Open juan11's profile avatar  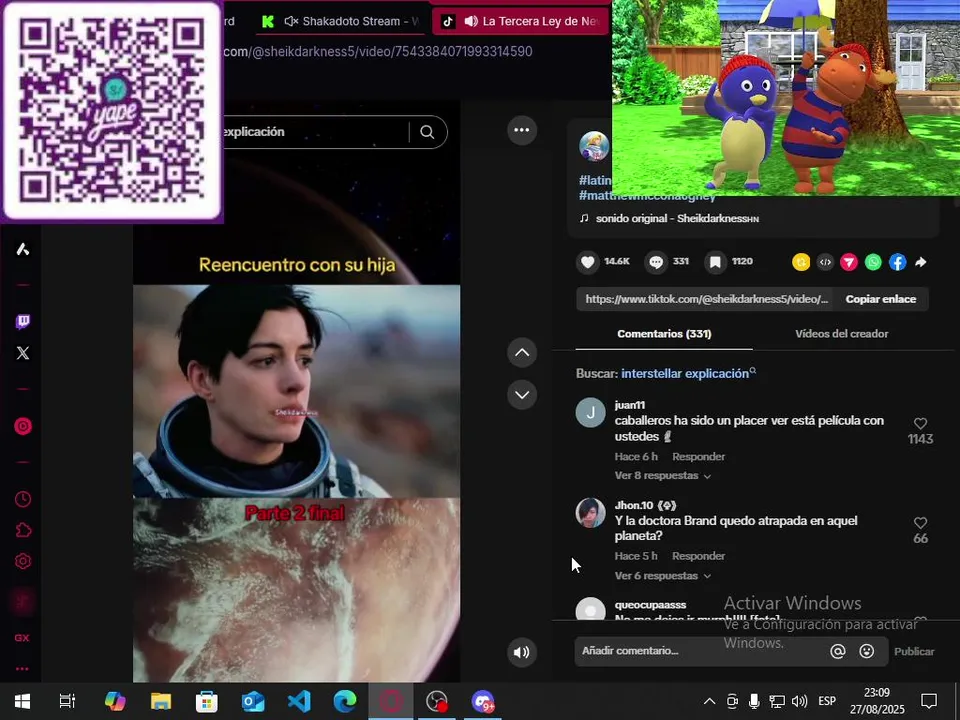[590, 413]
